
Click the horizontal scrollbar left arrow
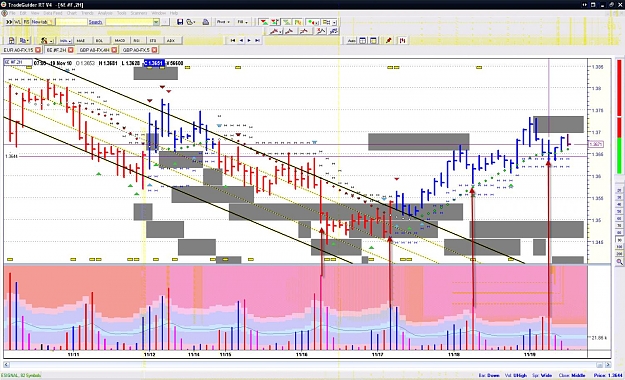6,364
